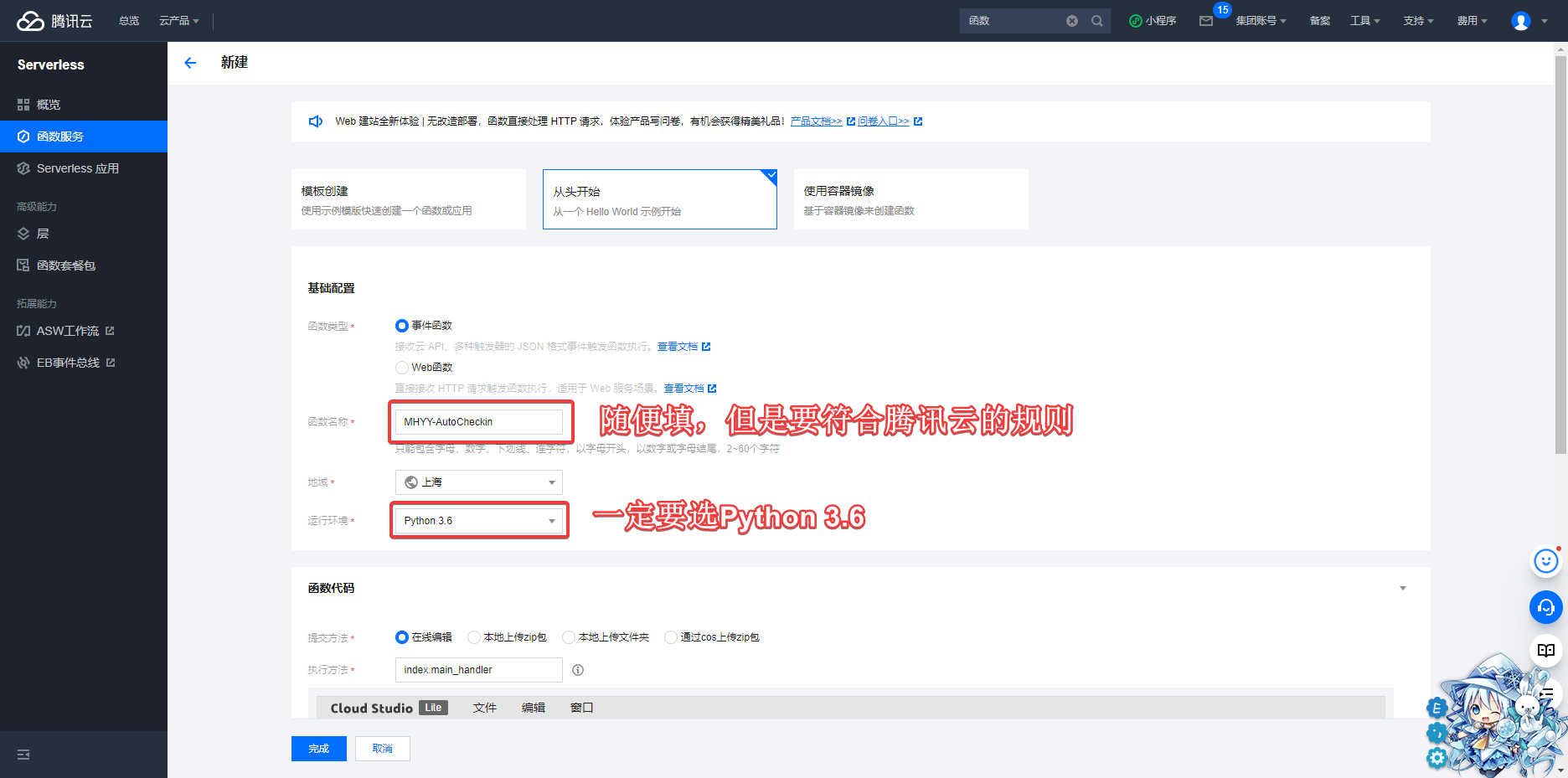Clear the search box with the X icon
This screenshot has height=778, width=1568.
(1071, 21)
